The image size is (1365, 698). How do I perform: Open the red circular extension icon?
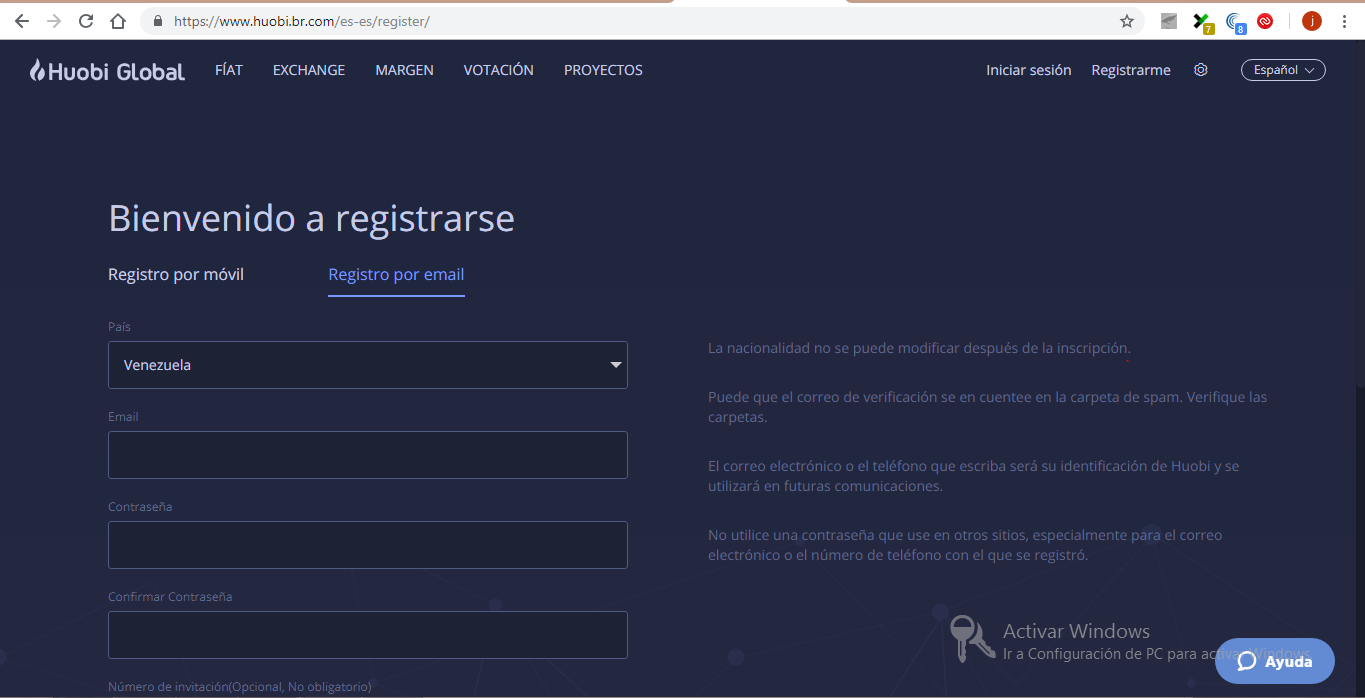coord(1265,21)
